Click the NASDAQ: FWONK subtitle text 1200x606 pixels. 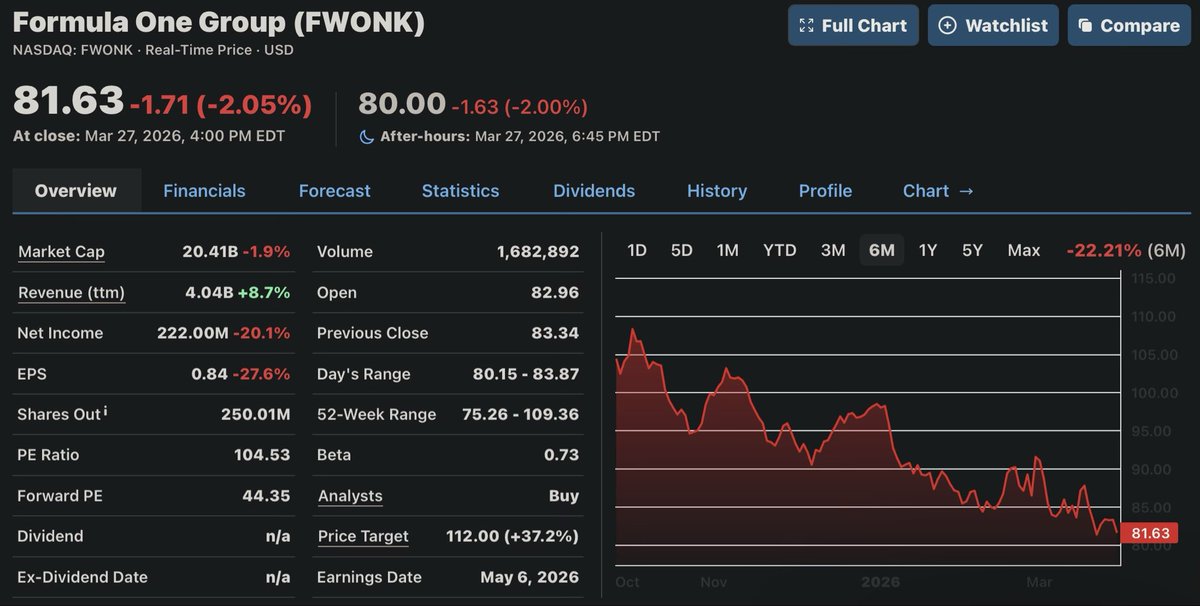(x=75, y=50)
